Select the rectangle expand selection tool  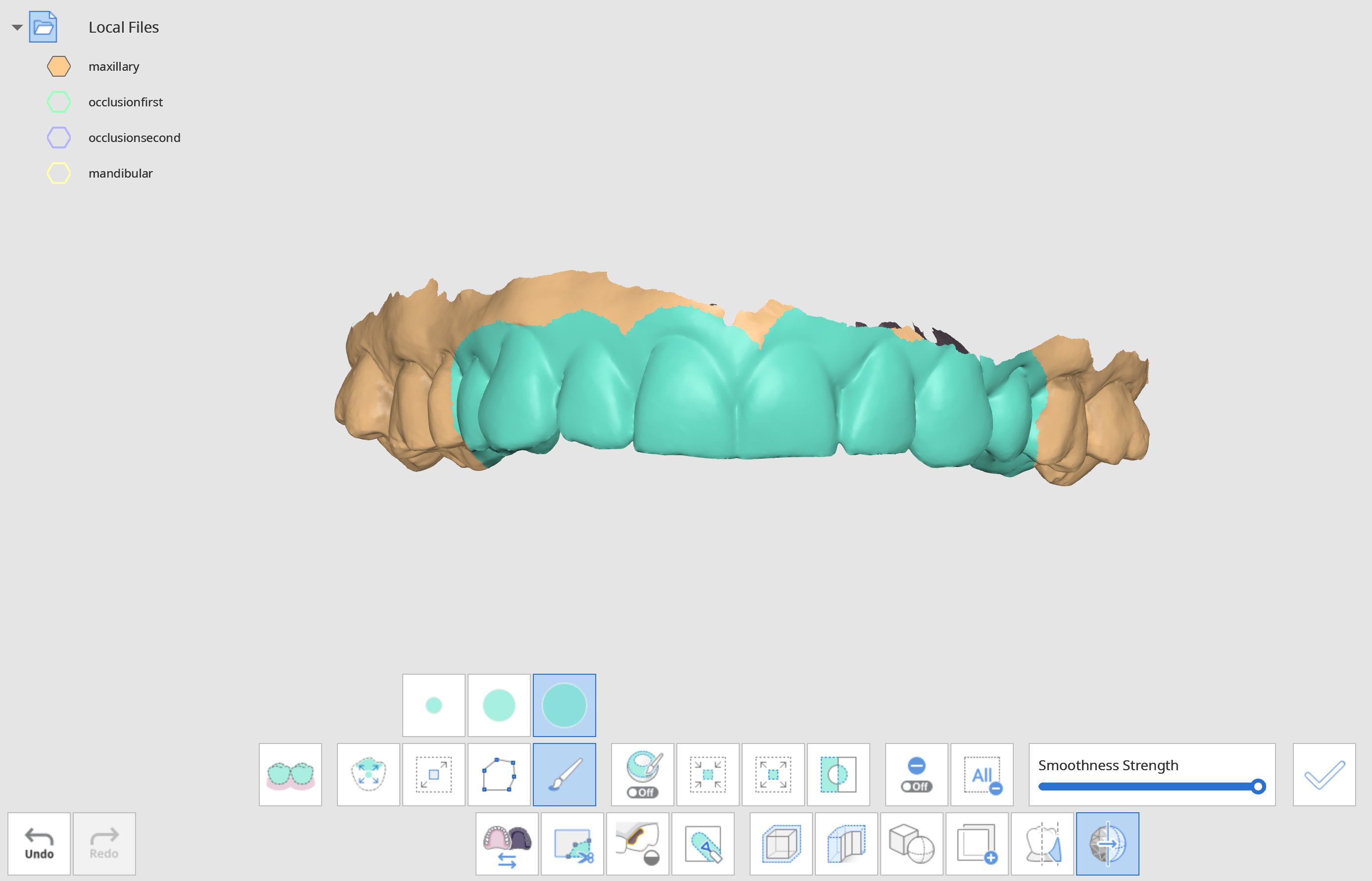click(434, 775)
